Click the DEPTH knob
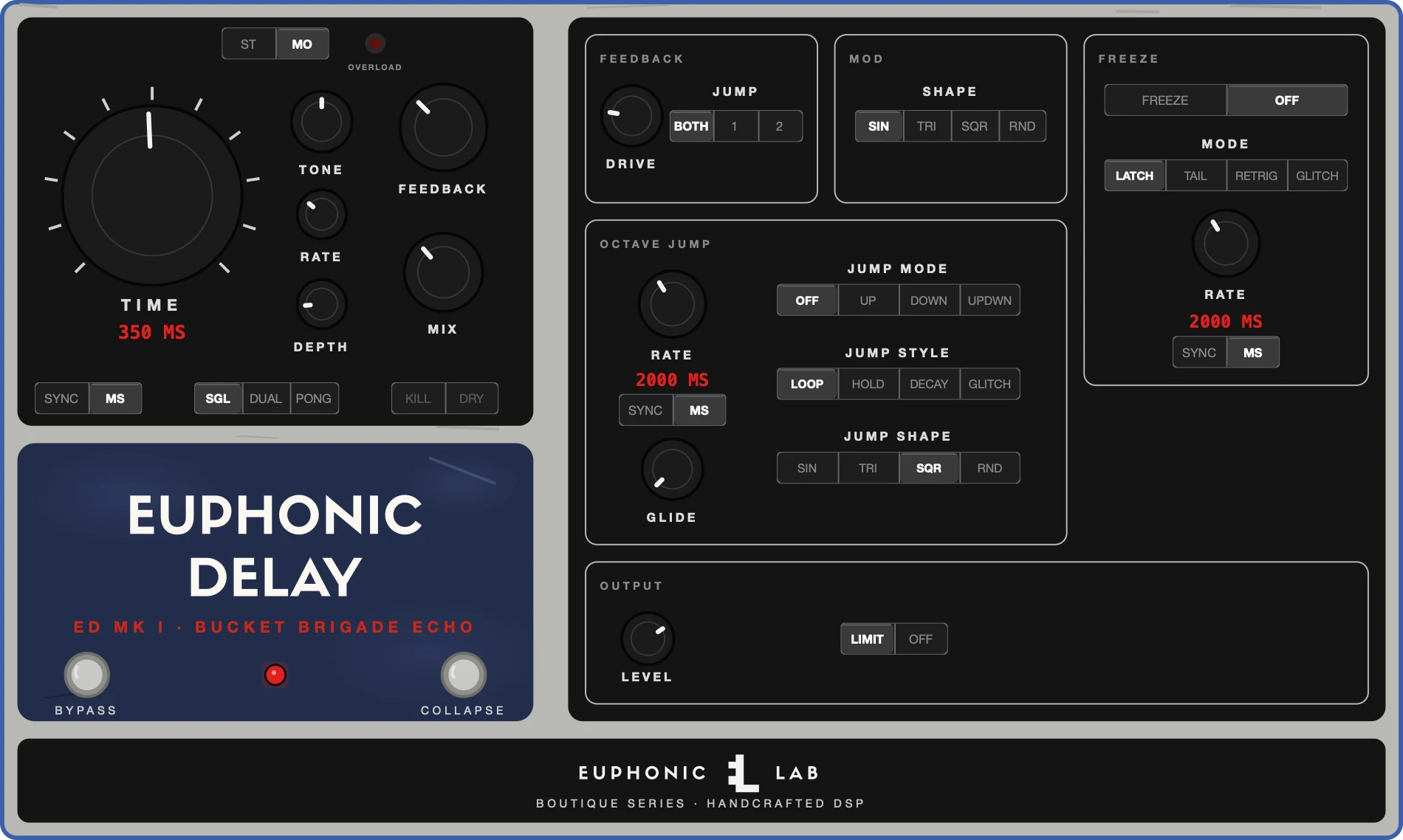The width and height of the screenshot is (1403, 840). pyautogui.click(x=321, y=304)
